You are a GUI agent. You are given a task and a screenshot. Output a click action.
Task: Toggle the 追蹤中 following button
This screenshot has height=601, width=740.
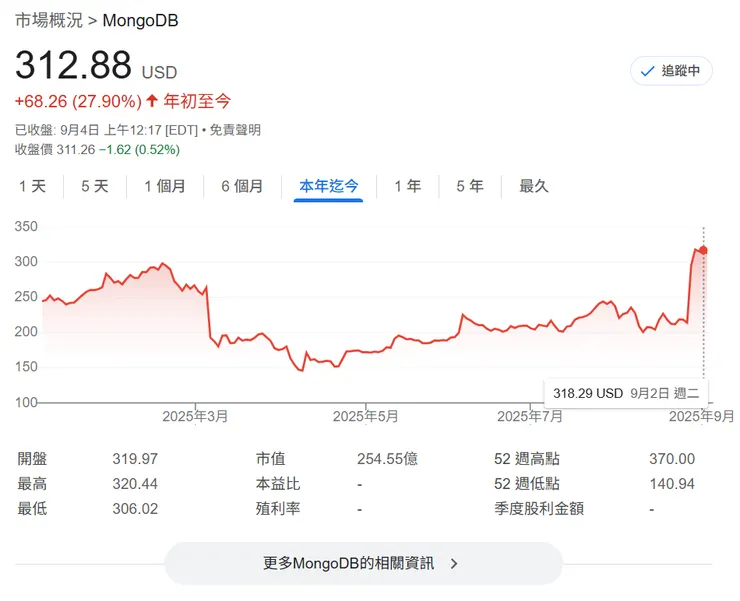tap(671, 71)
